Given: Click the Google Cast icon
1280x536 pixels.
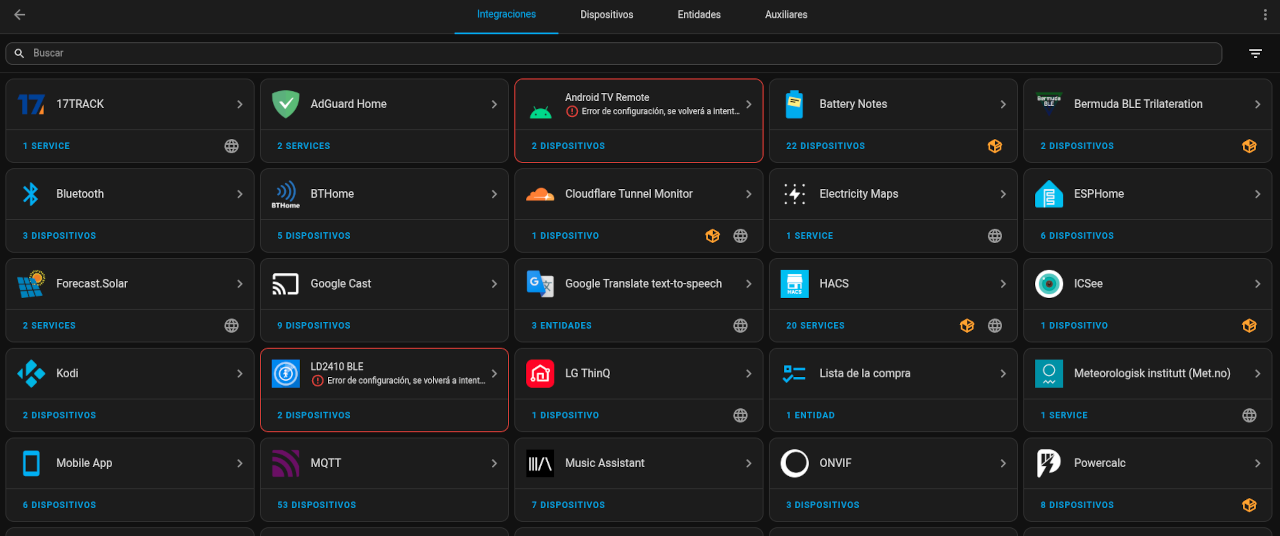Looking at the screenshot, I should [x=286, y=284].
